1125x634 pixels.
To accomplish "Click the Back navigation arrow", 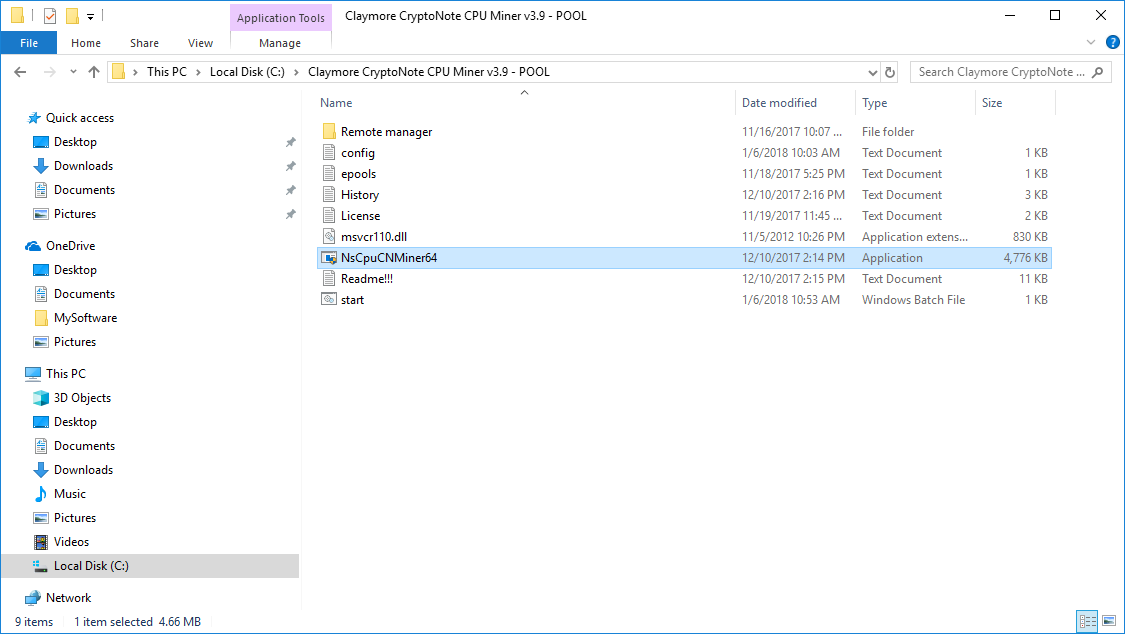I will [20, 72].
